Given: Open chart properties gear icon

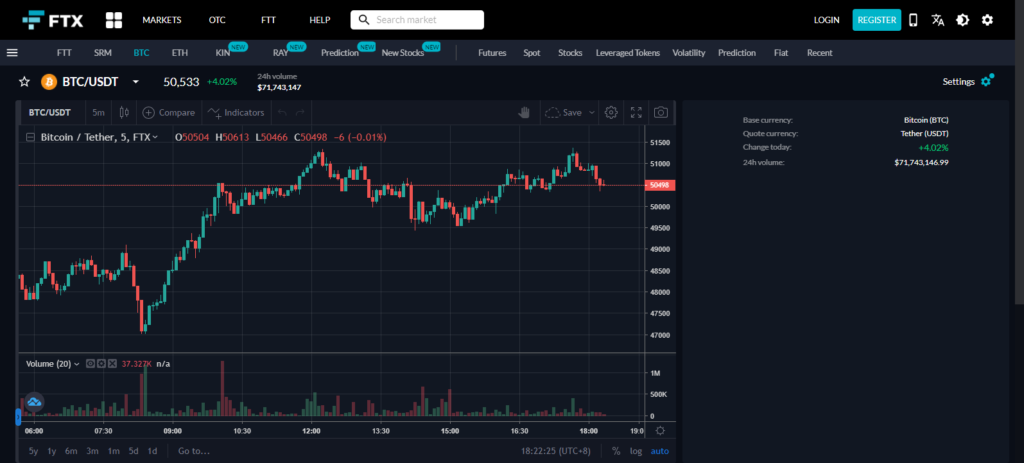Looking at the screenshot, I should [611, 112].
